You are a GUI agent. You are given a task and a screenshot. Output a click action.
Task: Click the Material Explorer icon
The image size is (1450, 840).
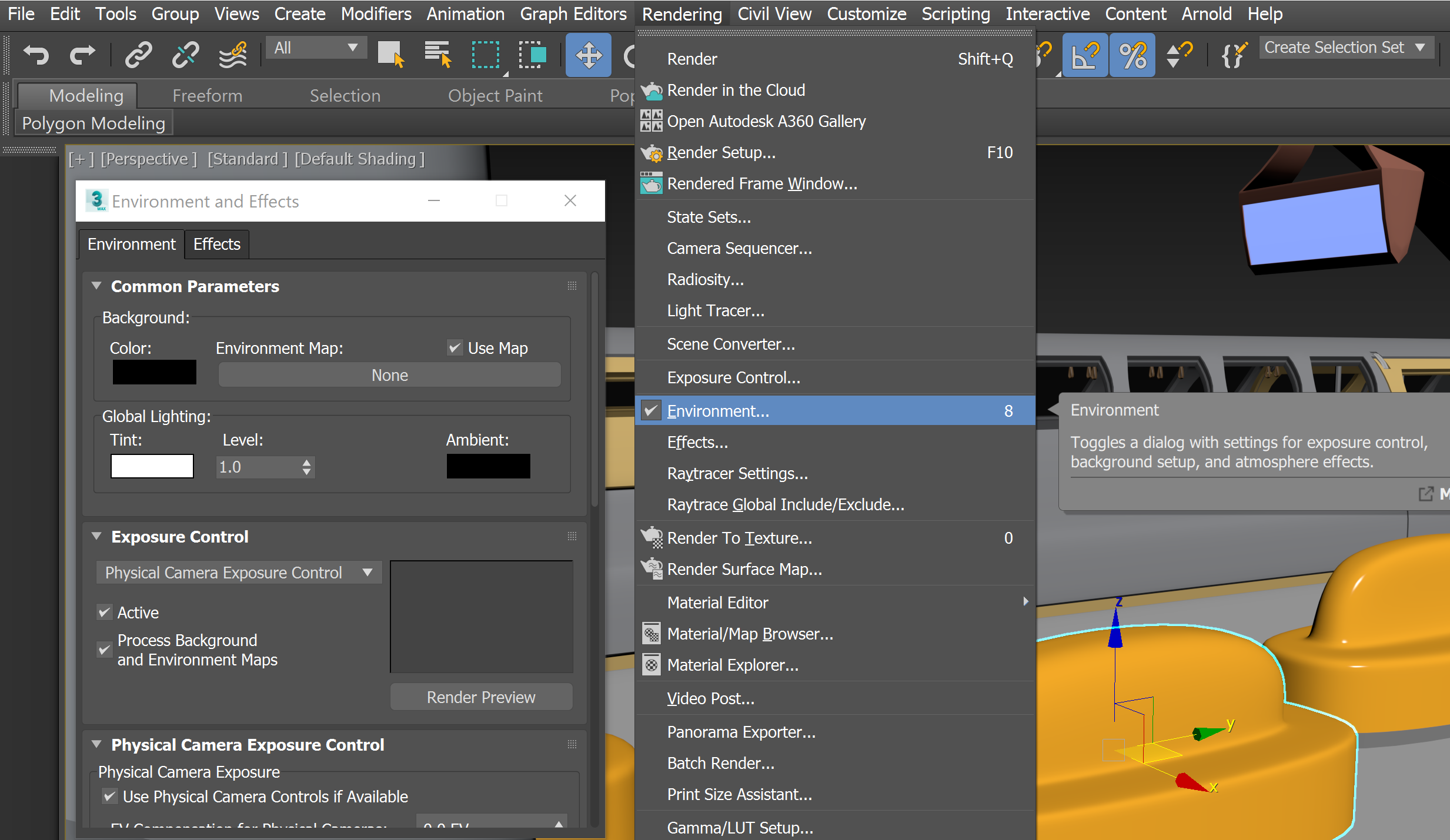coord(651,665)
